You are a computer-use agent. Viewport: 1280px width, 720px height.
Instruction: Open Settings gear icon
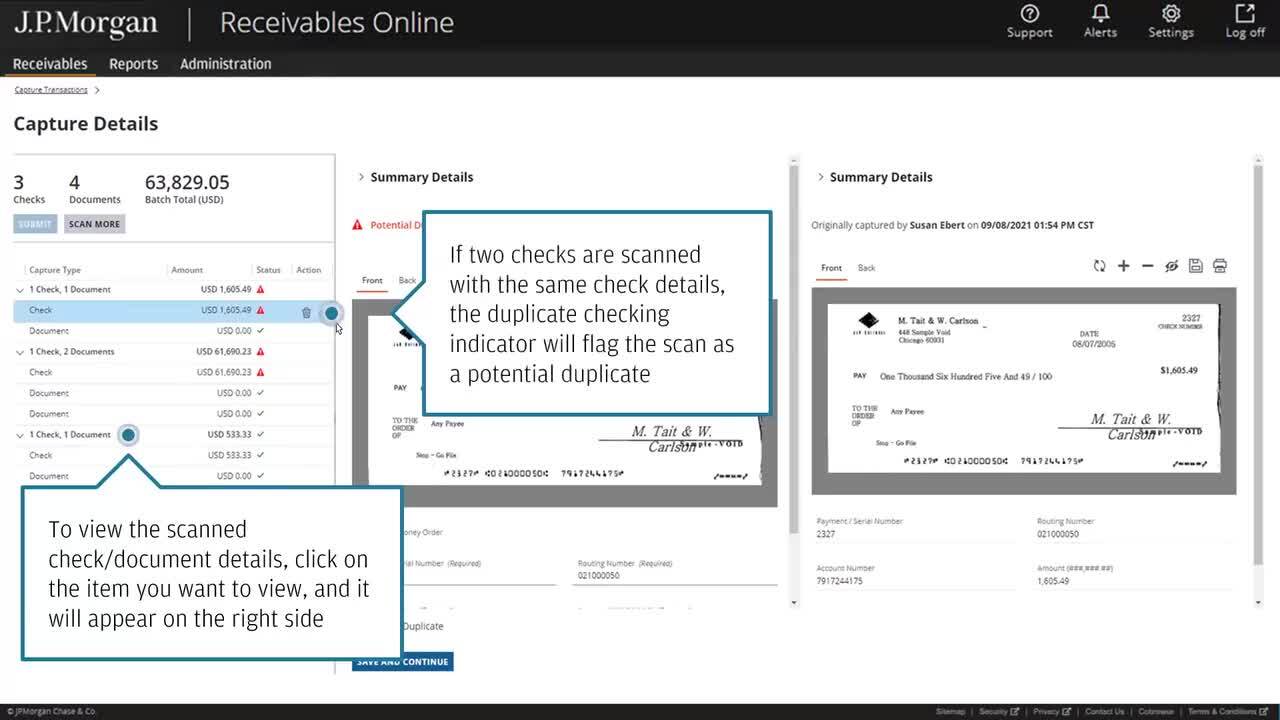coord(1170,21)
